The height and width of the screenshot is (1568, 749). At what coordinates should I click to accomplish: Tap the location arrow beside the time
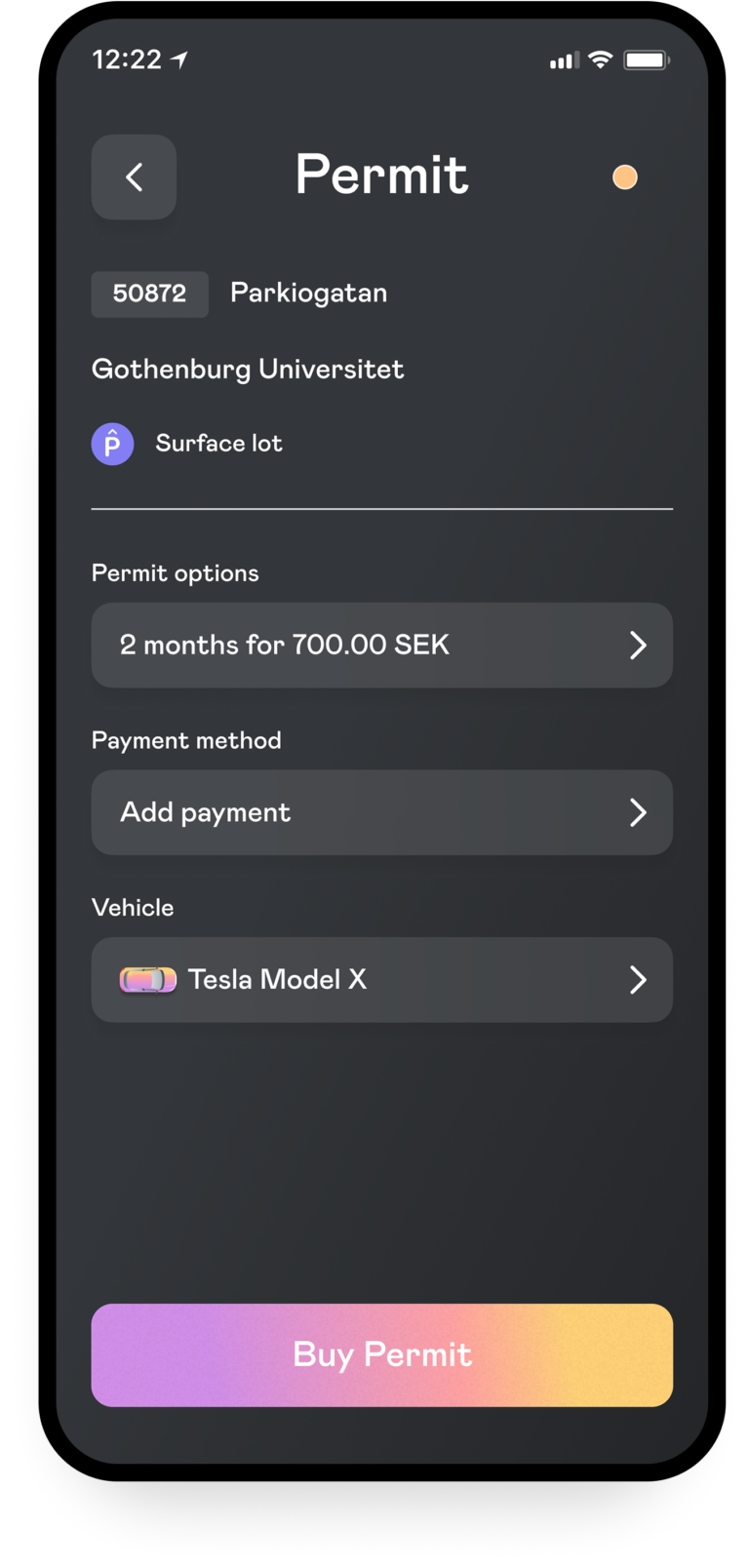coord(179,60)
